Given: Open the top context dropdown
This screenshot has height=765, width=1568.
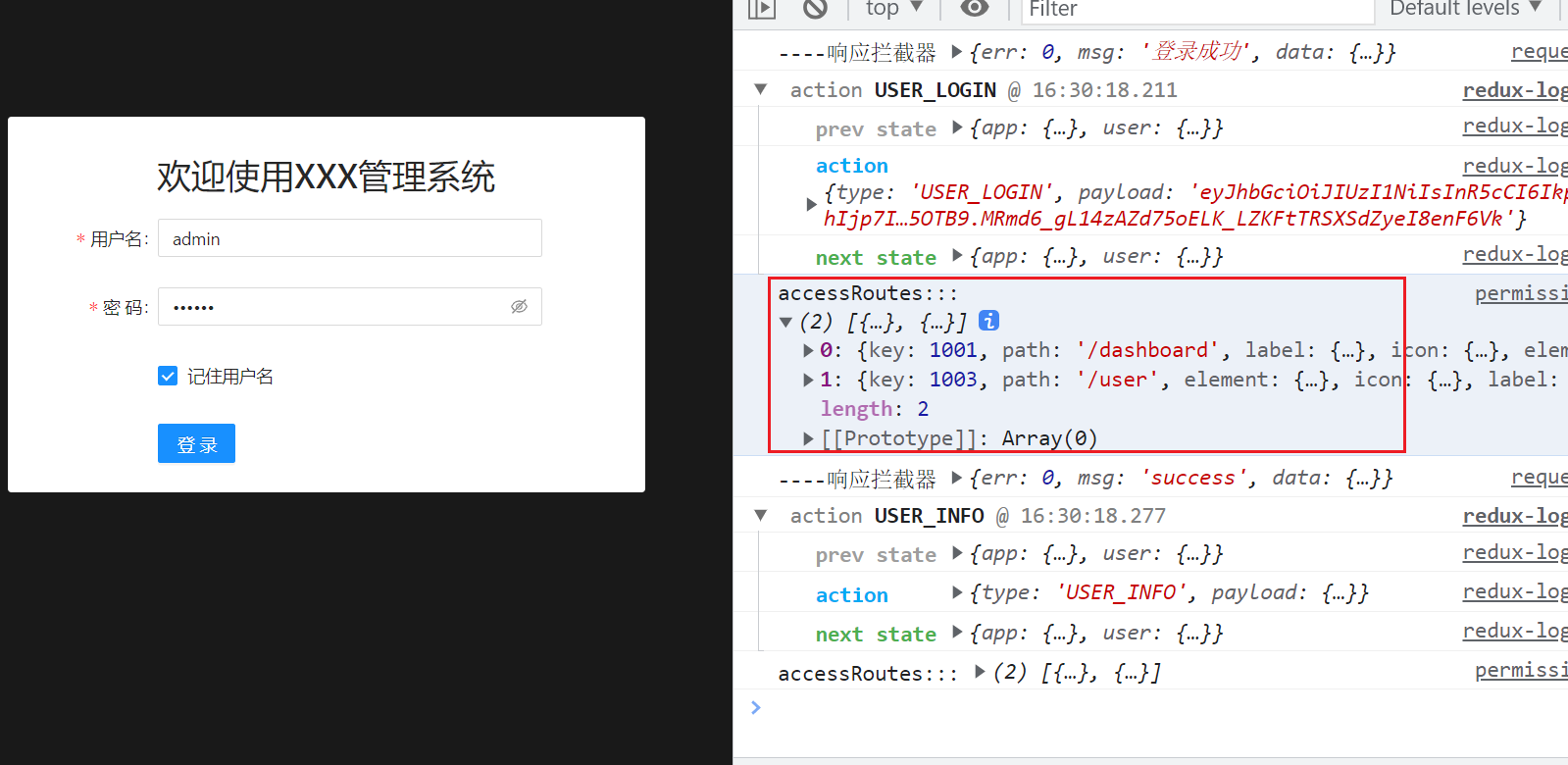Looking at the screenshot, I should (x=893, y=9).
